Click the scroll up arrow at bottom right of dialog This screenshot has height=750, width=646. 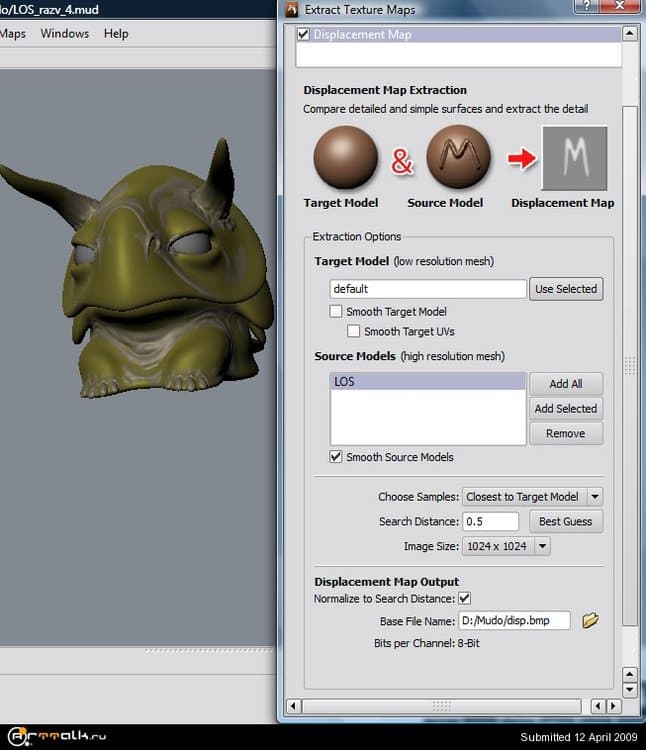point(630,674)
